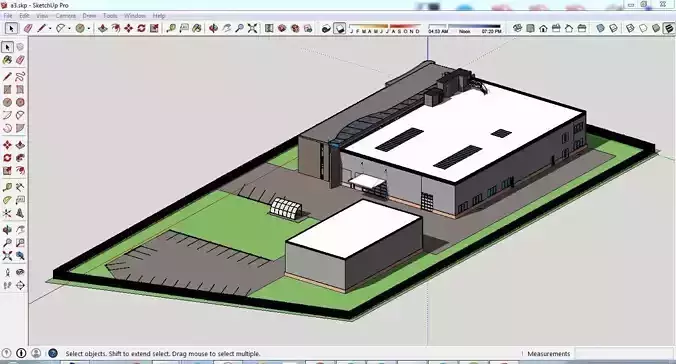The height and width of the screenshot is (364, 676).
Task: Pick the Push/Pull tool in top toolbar
Action: 103,28
